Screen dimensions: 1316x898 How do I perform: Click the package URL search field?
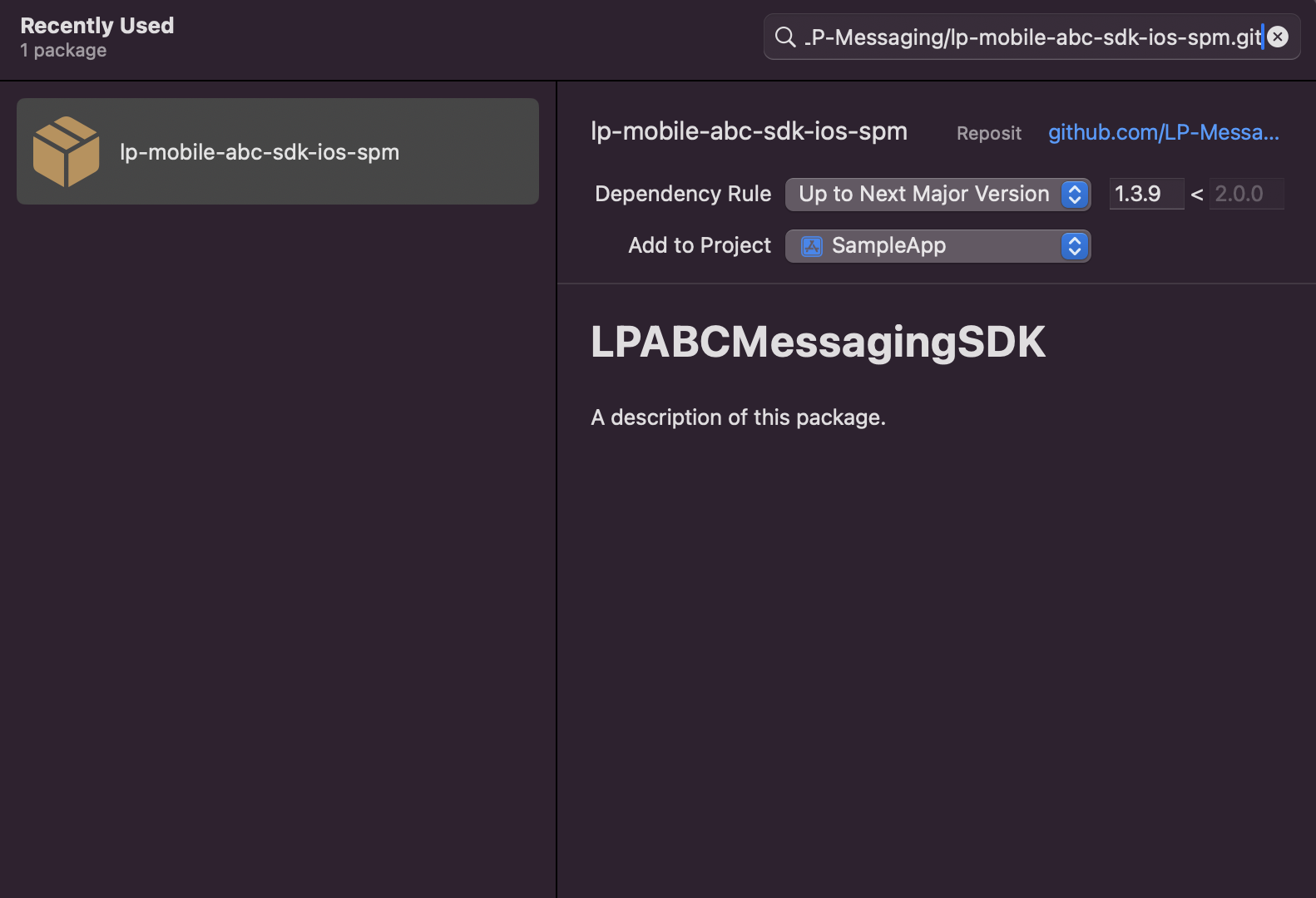(1032, 37)
